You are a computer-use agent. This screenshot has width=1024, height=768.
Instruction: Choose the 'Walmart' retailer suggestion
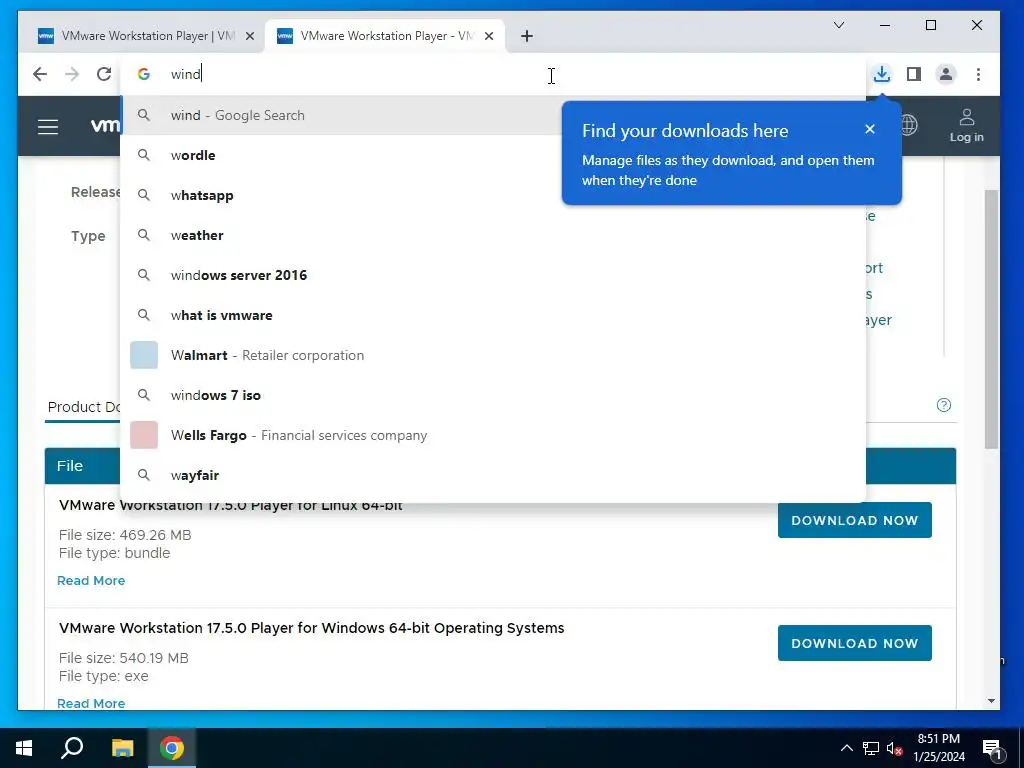coord(493,355)
